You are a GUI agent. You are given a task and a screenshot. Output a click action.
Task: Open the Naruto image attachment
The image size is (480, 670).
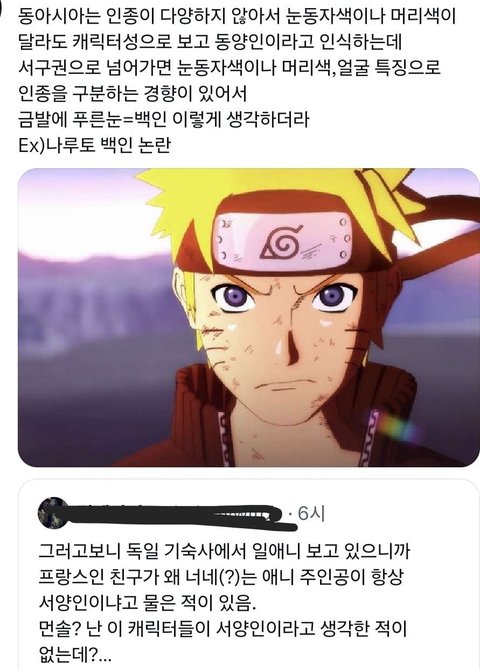pyautogui.click(x=248, y=317)
